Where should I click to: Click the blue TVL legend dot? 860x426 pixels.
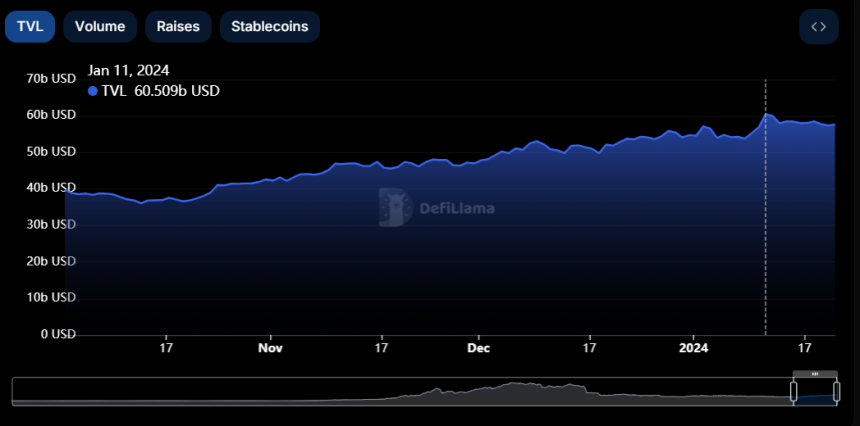93,91
